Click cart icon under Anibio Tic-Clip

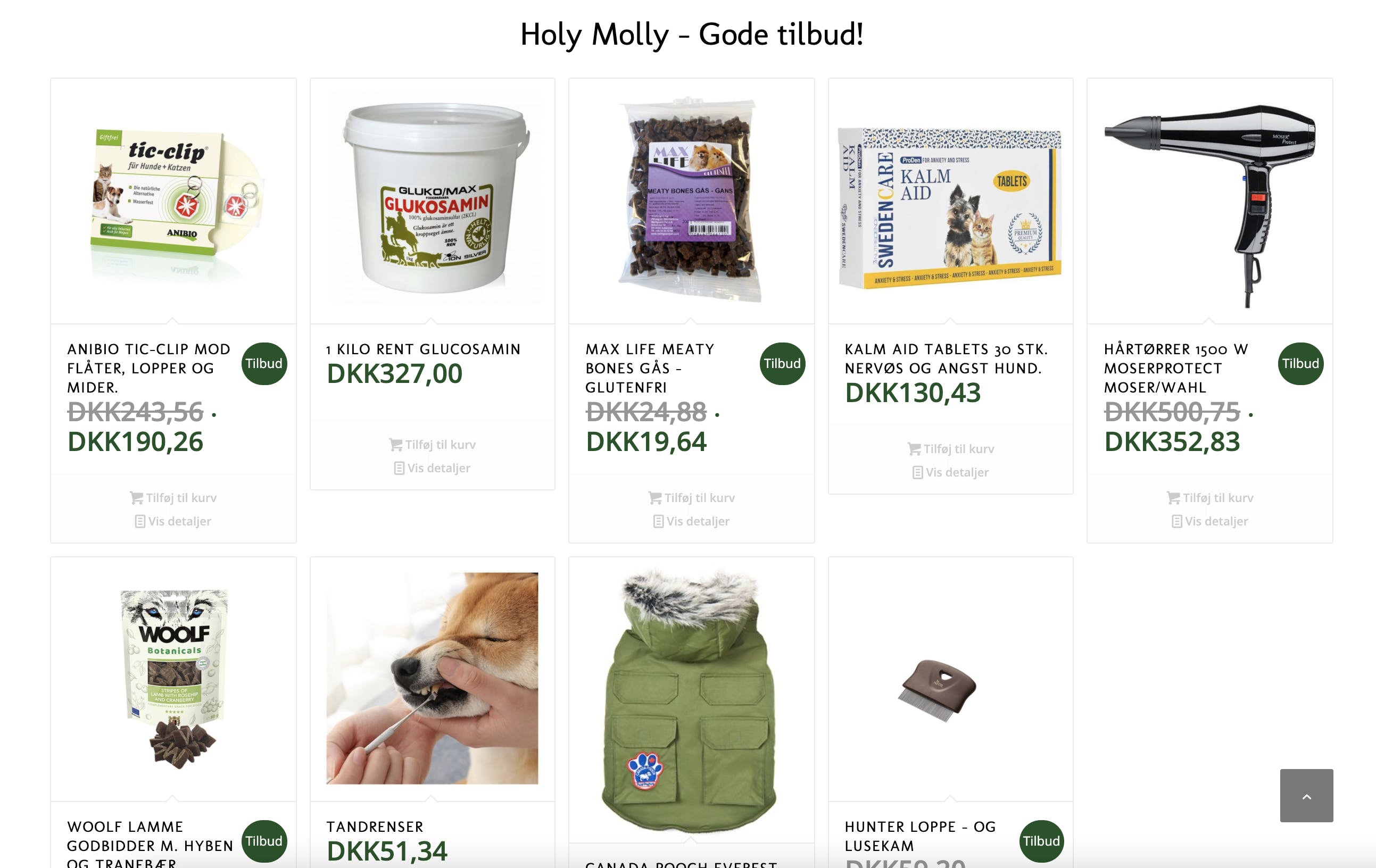click(137, 498)
